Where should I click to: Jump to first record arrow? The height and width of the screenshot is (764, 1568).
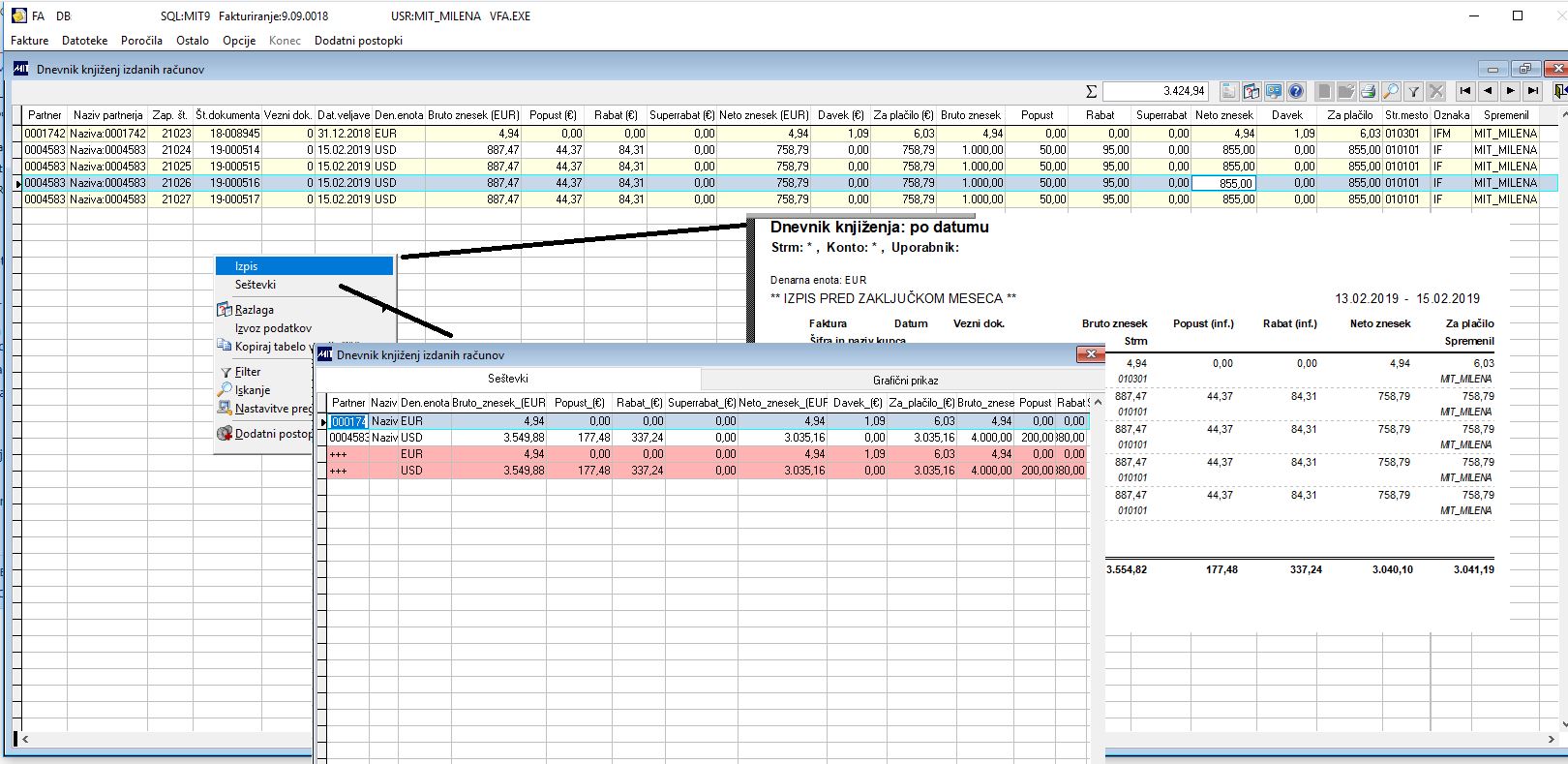(1465, 91)
